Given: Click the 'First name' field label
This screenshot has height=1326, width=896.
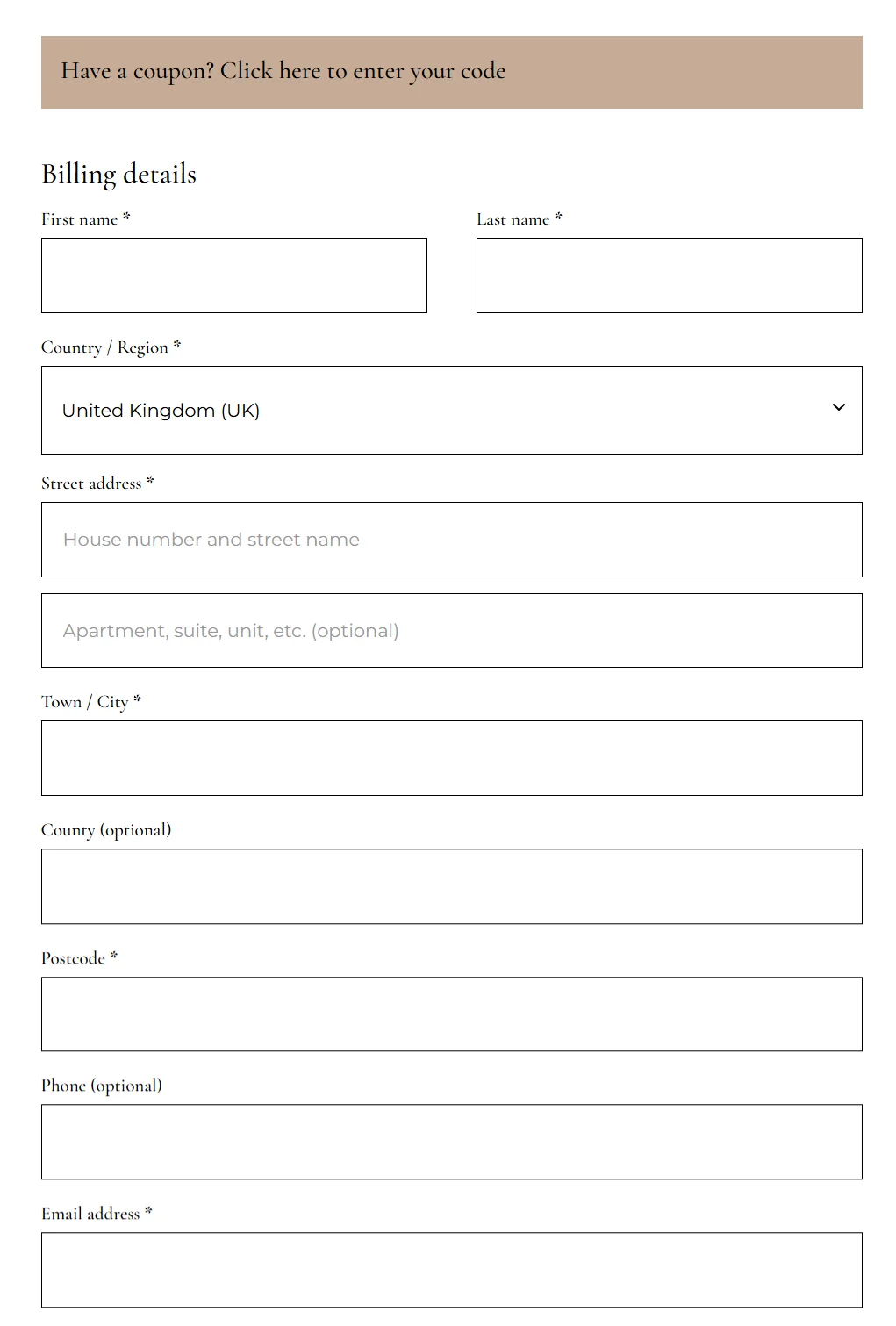Looking at the screenshot, I should pos(80,219).
